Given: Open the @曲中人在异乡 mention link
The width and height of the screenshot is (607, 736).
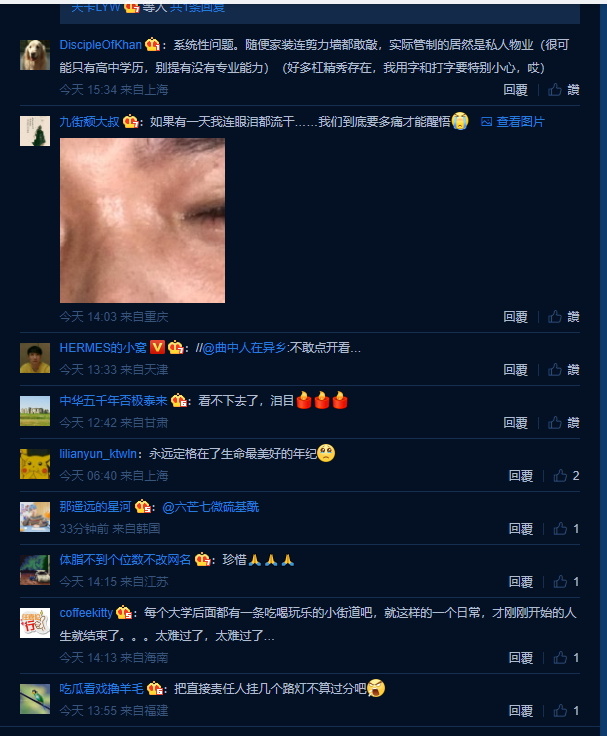Looking at the screenshot, I should 244,348.
